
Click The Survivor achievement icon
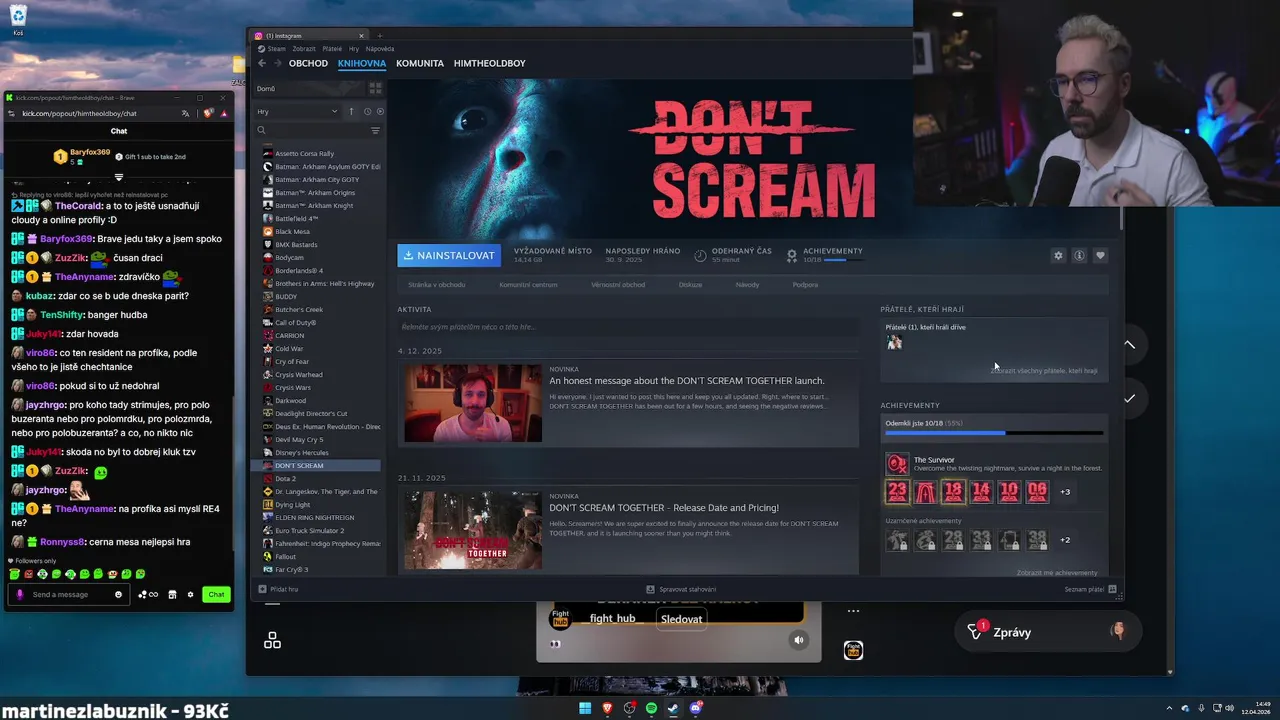point(897,464)
